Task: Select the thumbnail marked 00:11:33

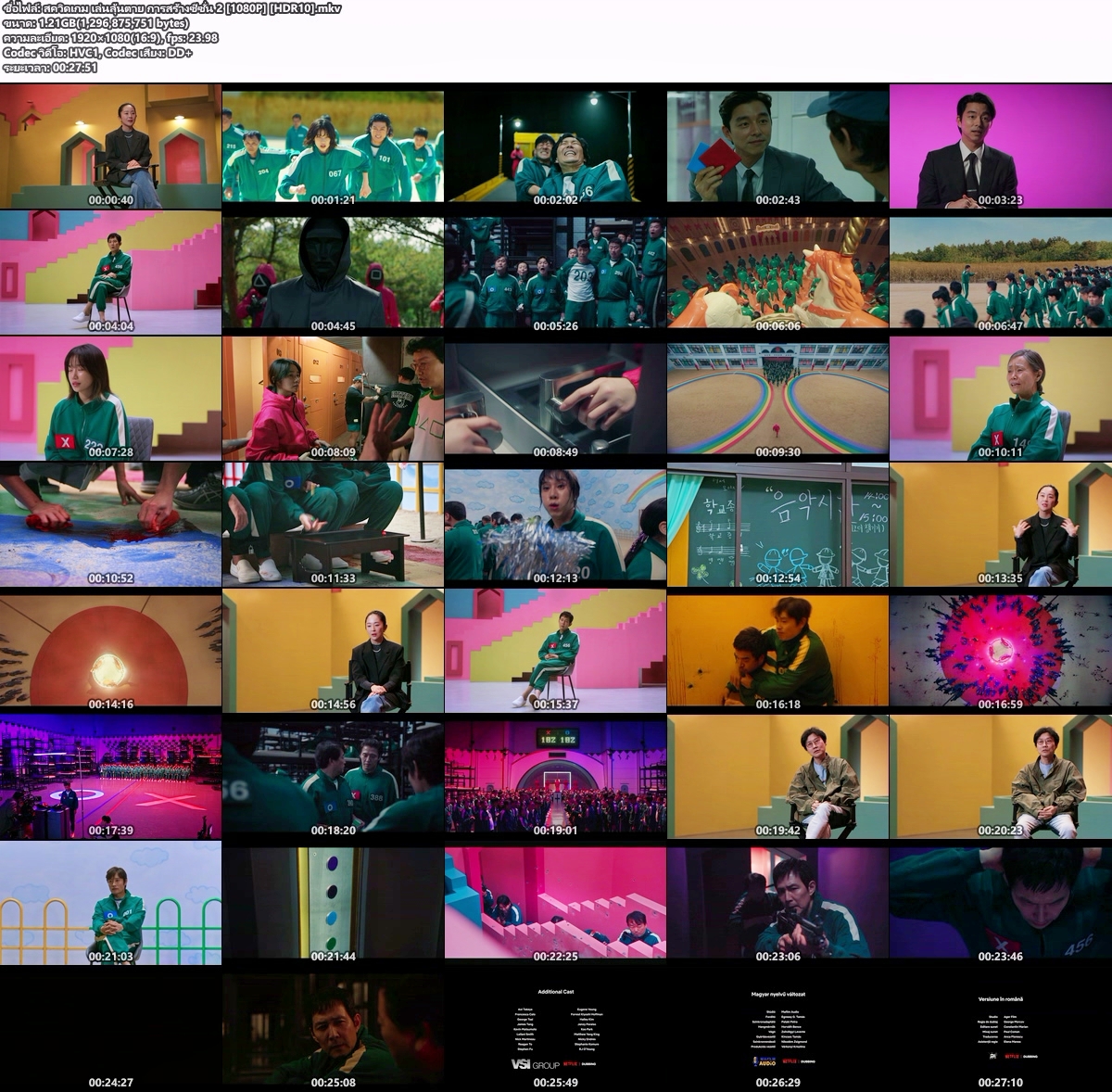Action: 333,525
